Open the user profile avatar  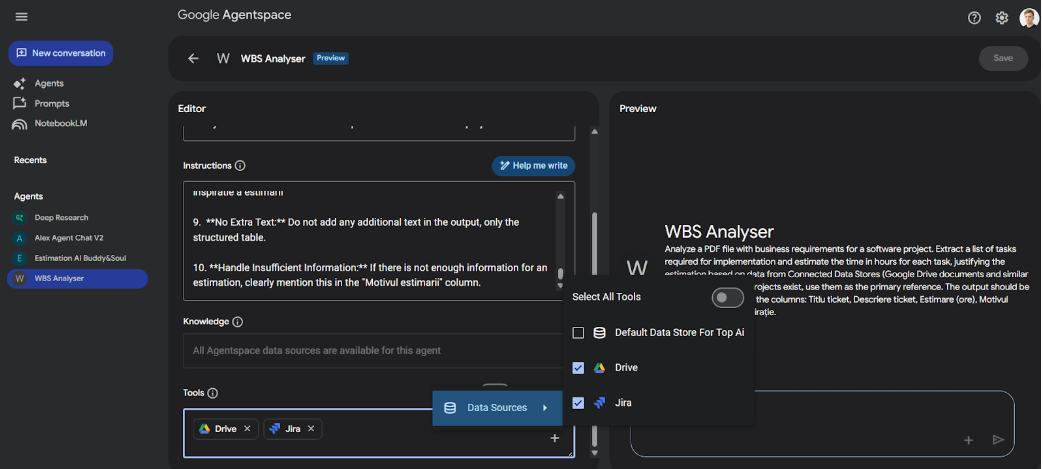tap(1028, 18)
